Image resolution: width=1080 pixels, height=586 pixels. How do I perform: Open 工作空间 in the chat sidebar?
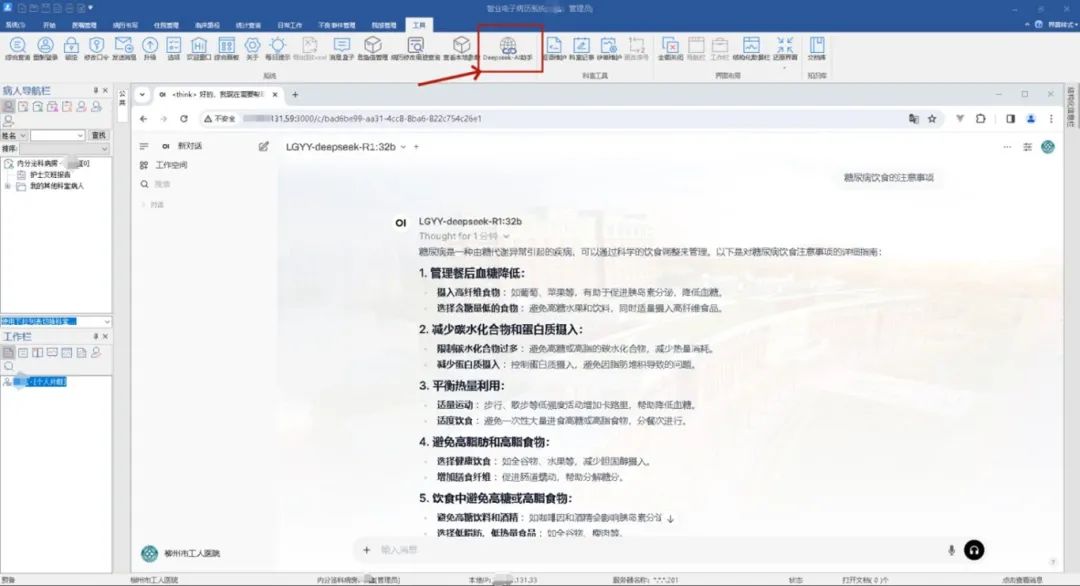coord(170,165)
